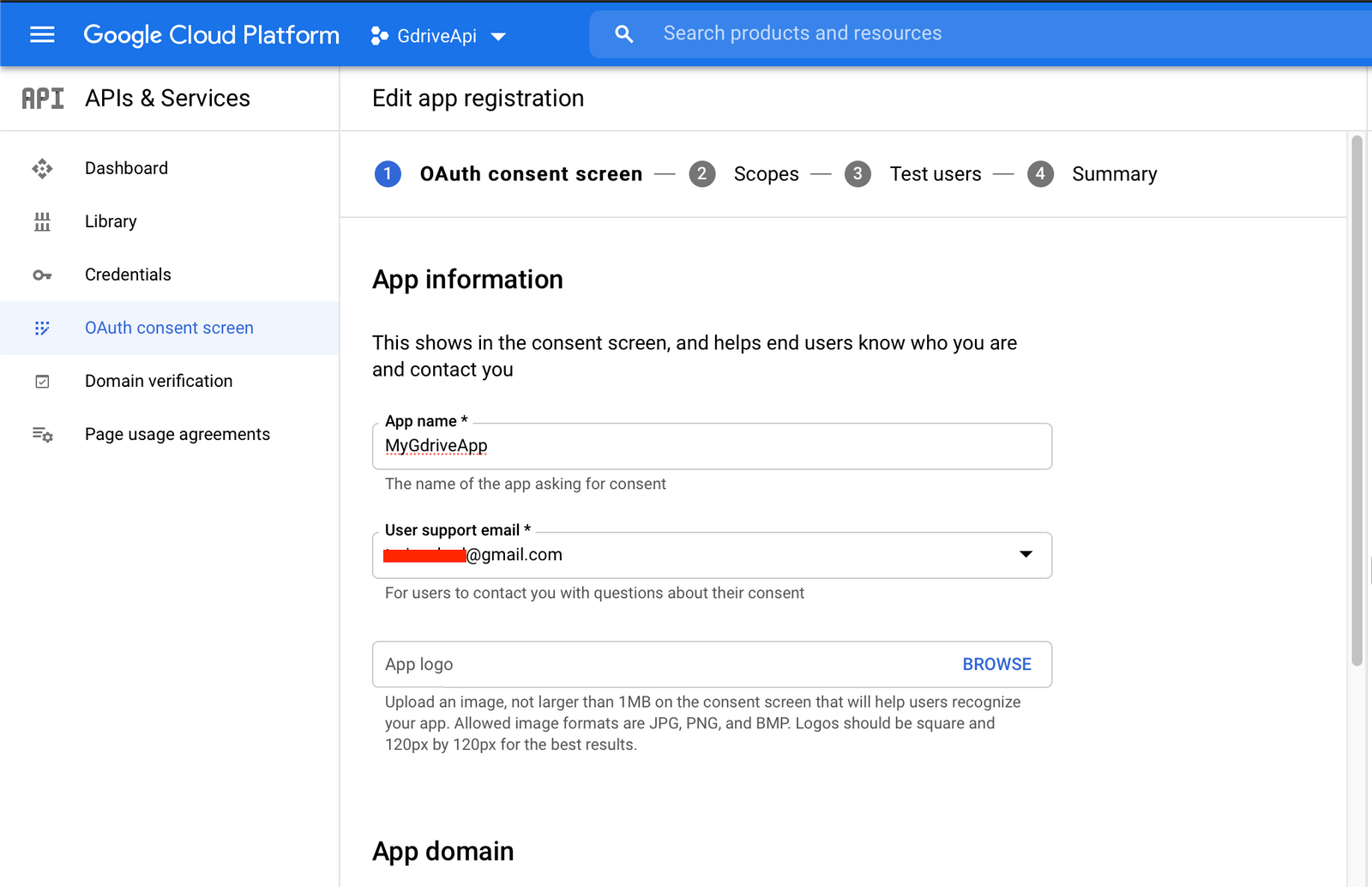Click the APIs & Services heading
The image size is (1372, 887).
[167, 99]
